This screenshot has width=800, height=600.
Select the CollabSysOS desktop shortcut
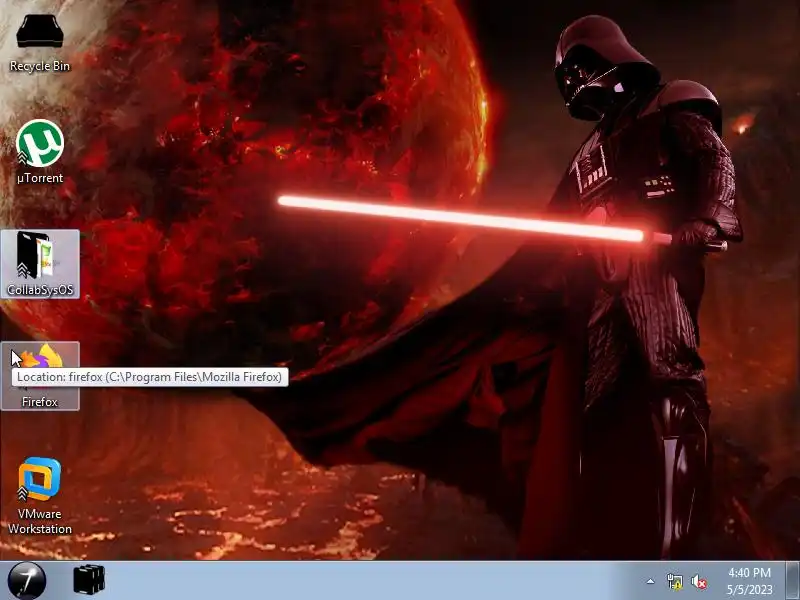(x=40, y=264)
